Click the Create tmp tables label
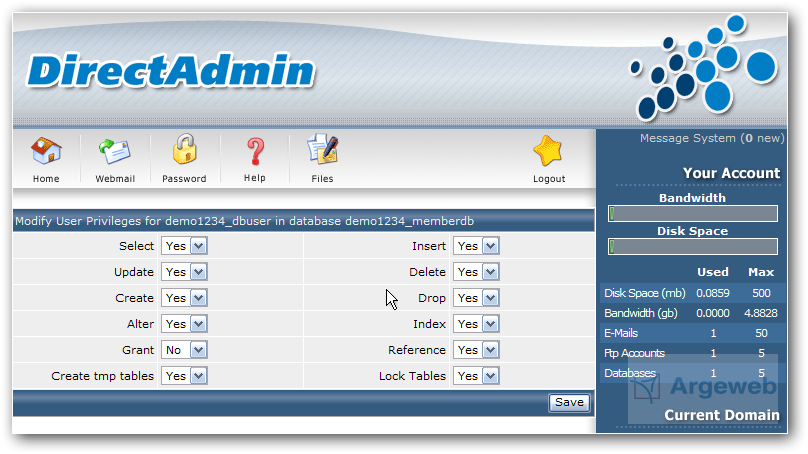 click(x=103, y=376)
